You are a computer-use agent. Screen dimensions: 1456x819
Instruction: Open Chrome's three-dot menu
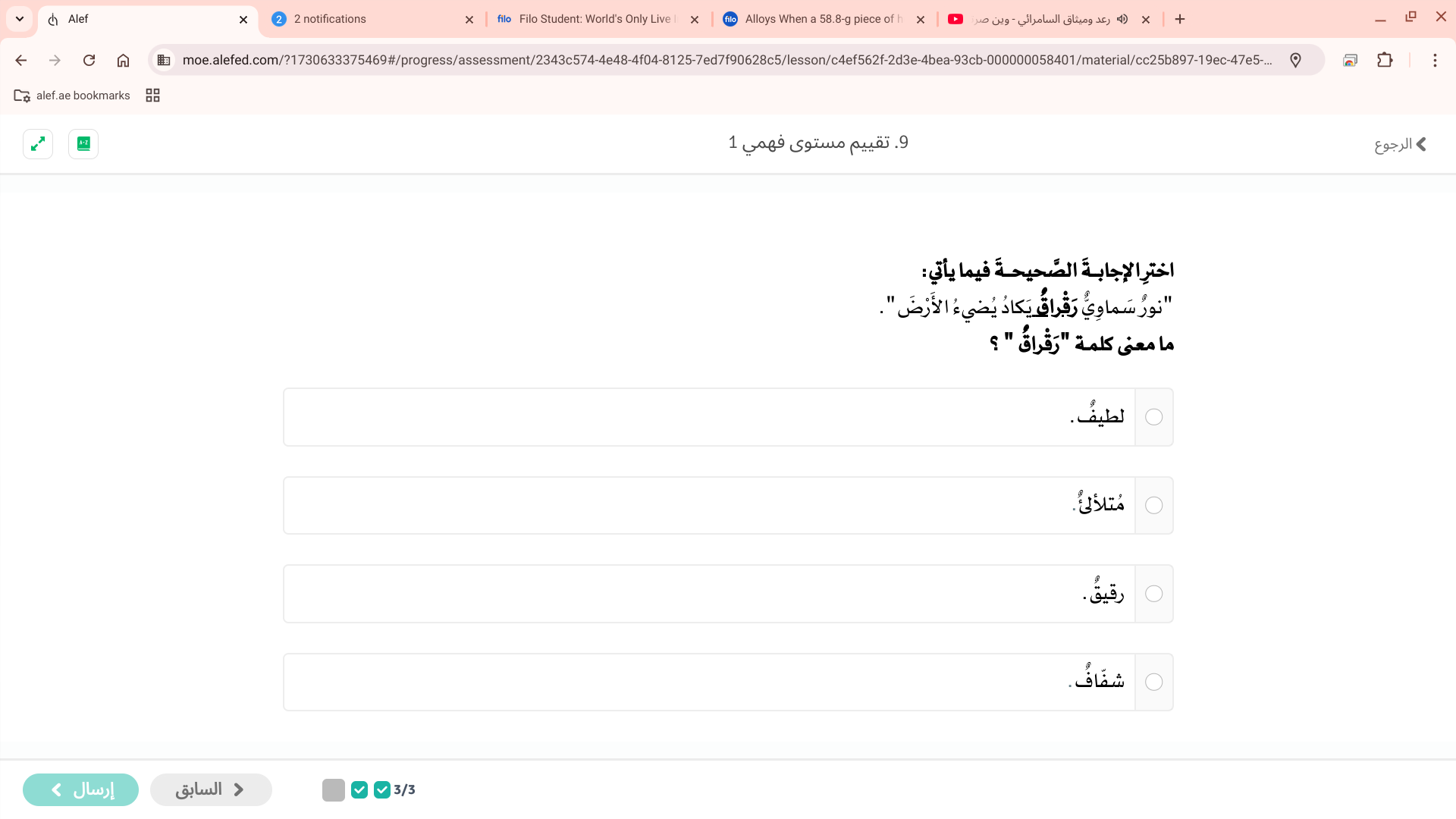pyautogui.click(x=1436, y=61)
